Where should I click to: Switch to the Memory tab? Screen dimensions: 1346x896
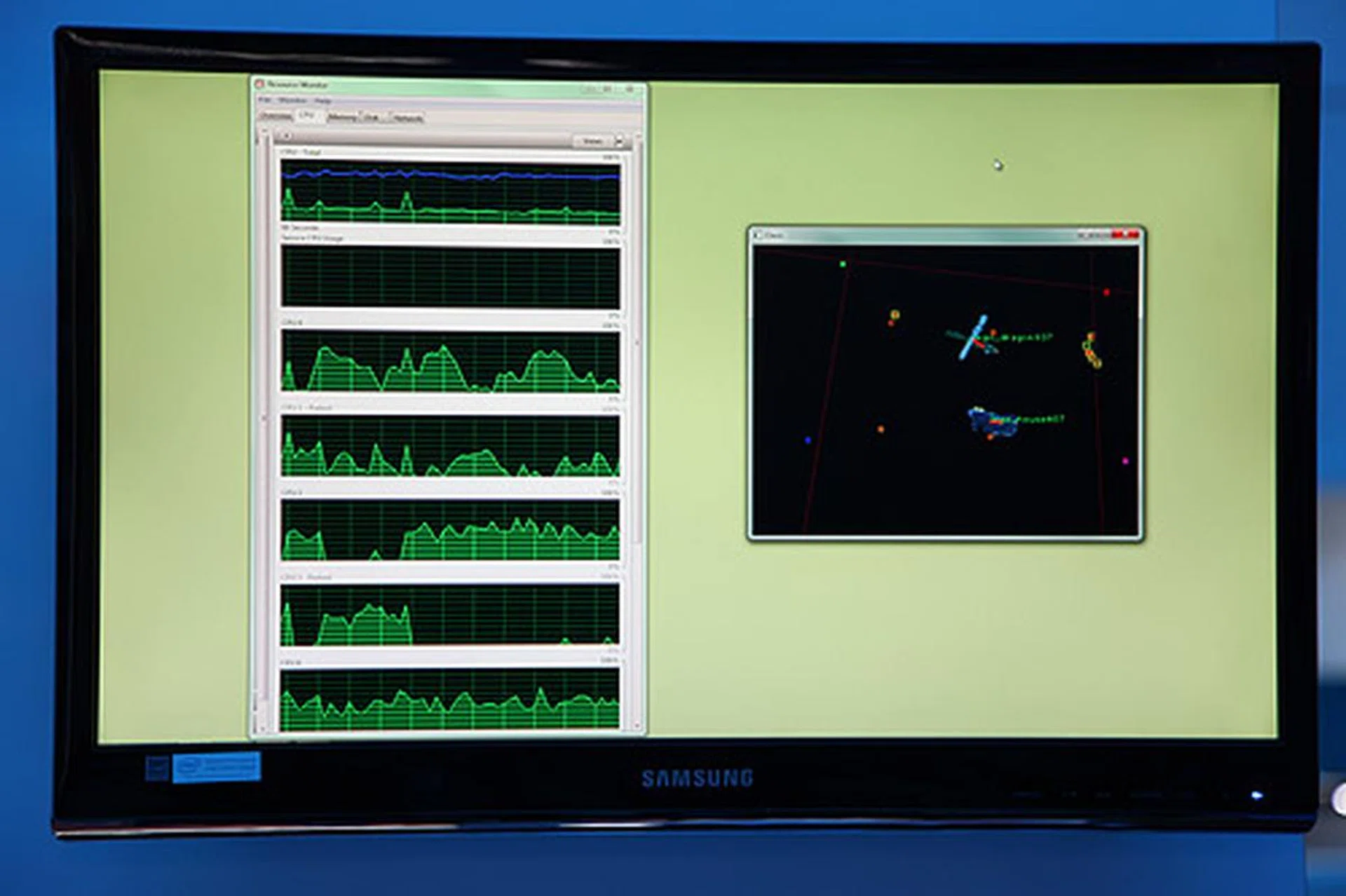pyautogui.click(x=343, y=117)
